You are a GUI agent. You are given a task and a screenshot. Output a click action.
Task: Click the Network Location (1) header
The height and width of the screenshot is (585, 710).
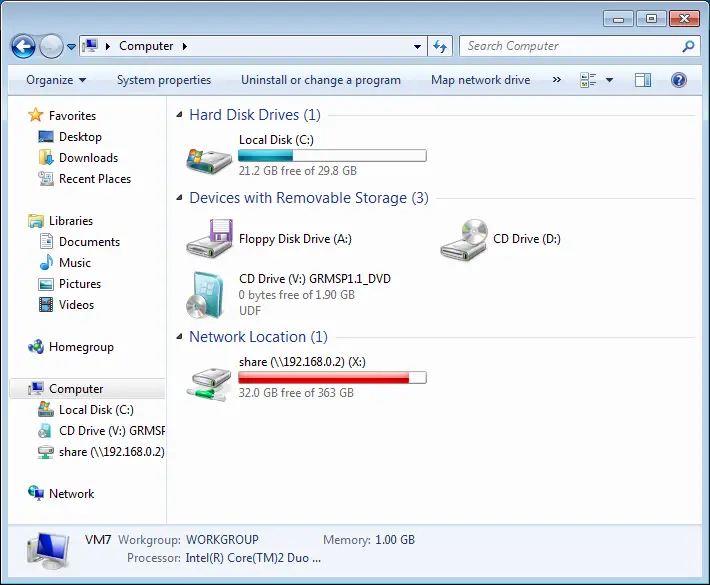click(258, 337)
